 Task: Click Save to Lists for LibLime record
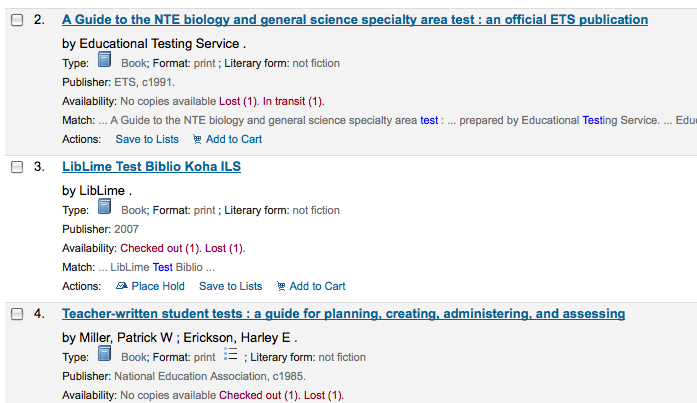[231, 286]
